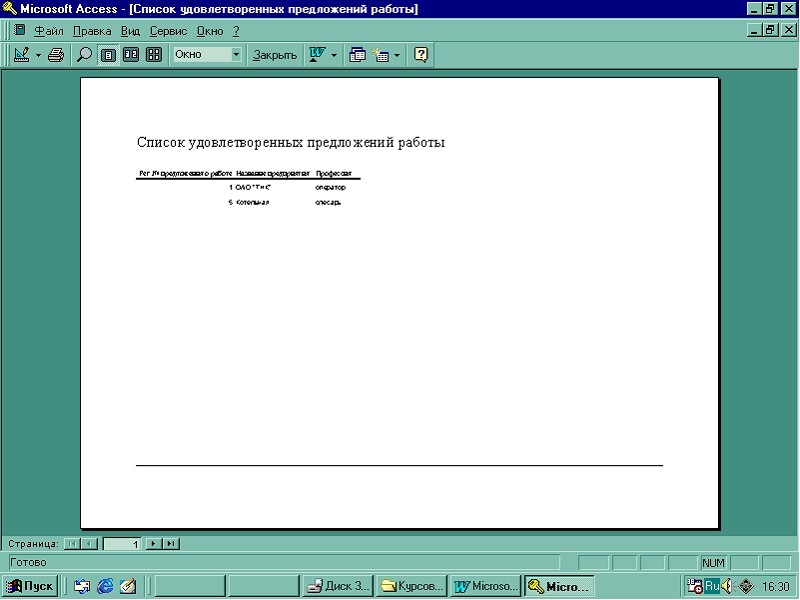The width and height of the screenshot is (800, 600).
Task: Switch to 'Курсов...' folder taskbar button
Action: 412,586
